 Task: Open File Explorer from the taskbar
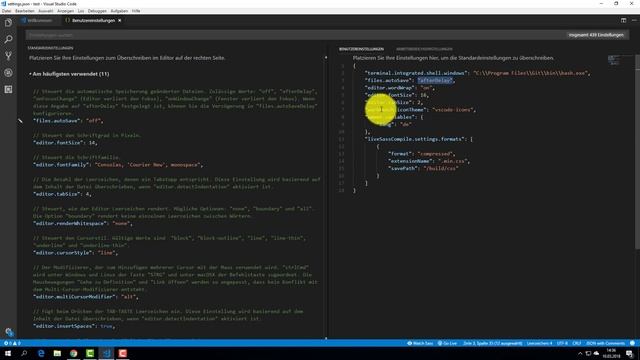coord(57,353)
